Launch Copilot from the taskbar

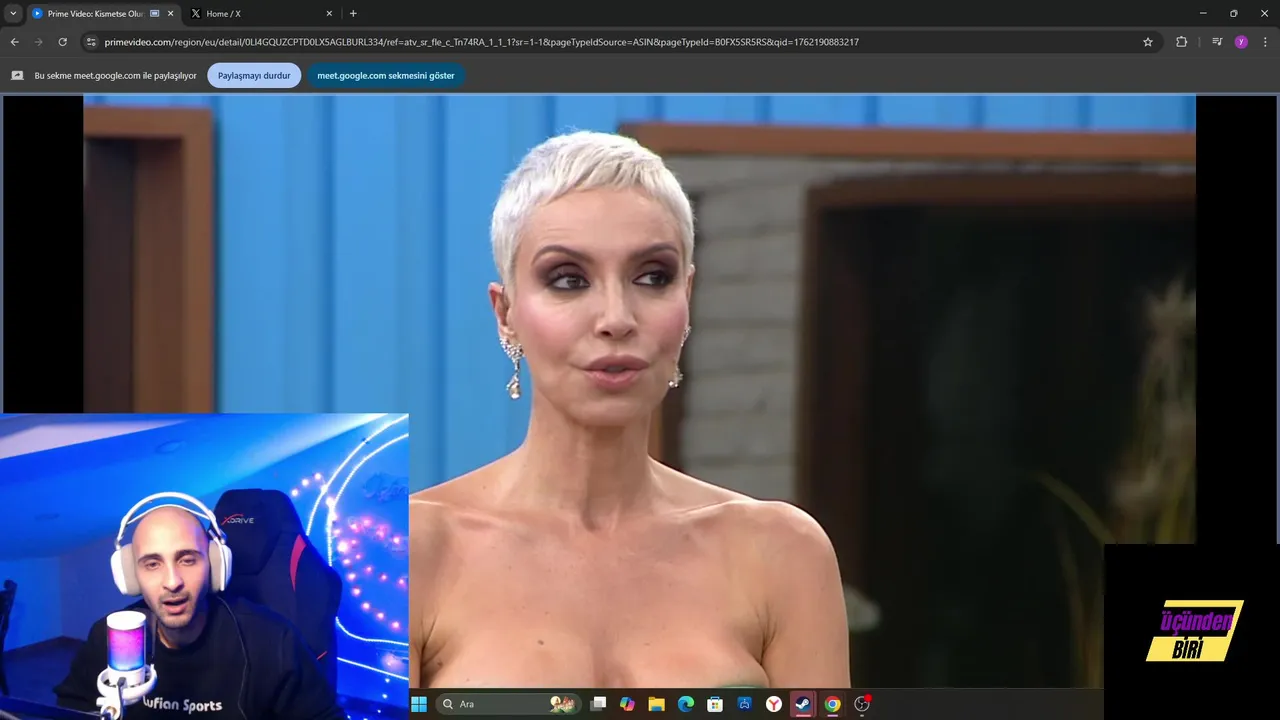pyautogui.click(x=627, y=704)
